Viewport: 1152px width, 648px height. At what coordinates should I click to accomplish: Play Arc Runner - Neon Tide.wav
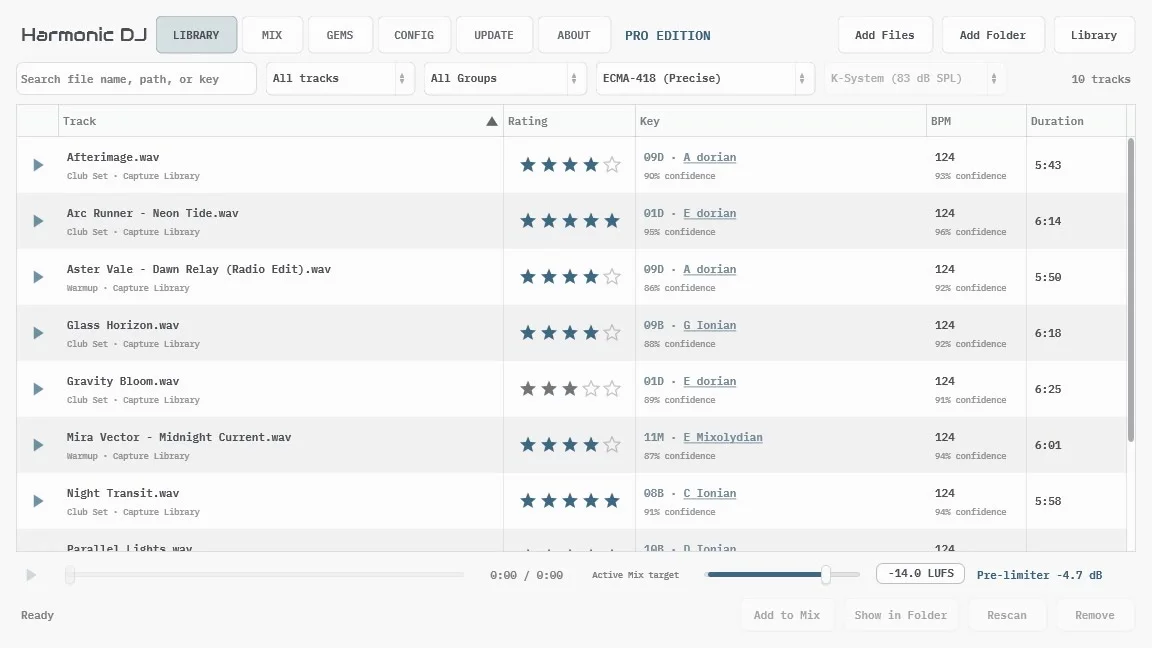(38, 221)
